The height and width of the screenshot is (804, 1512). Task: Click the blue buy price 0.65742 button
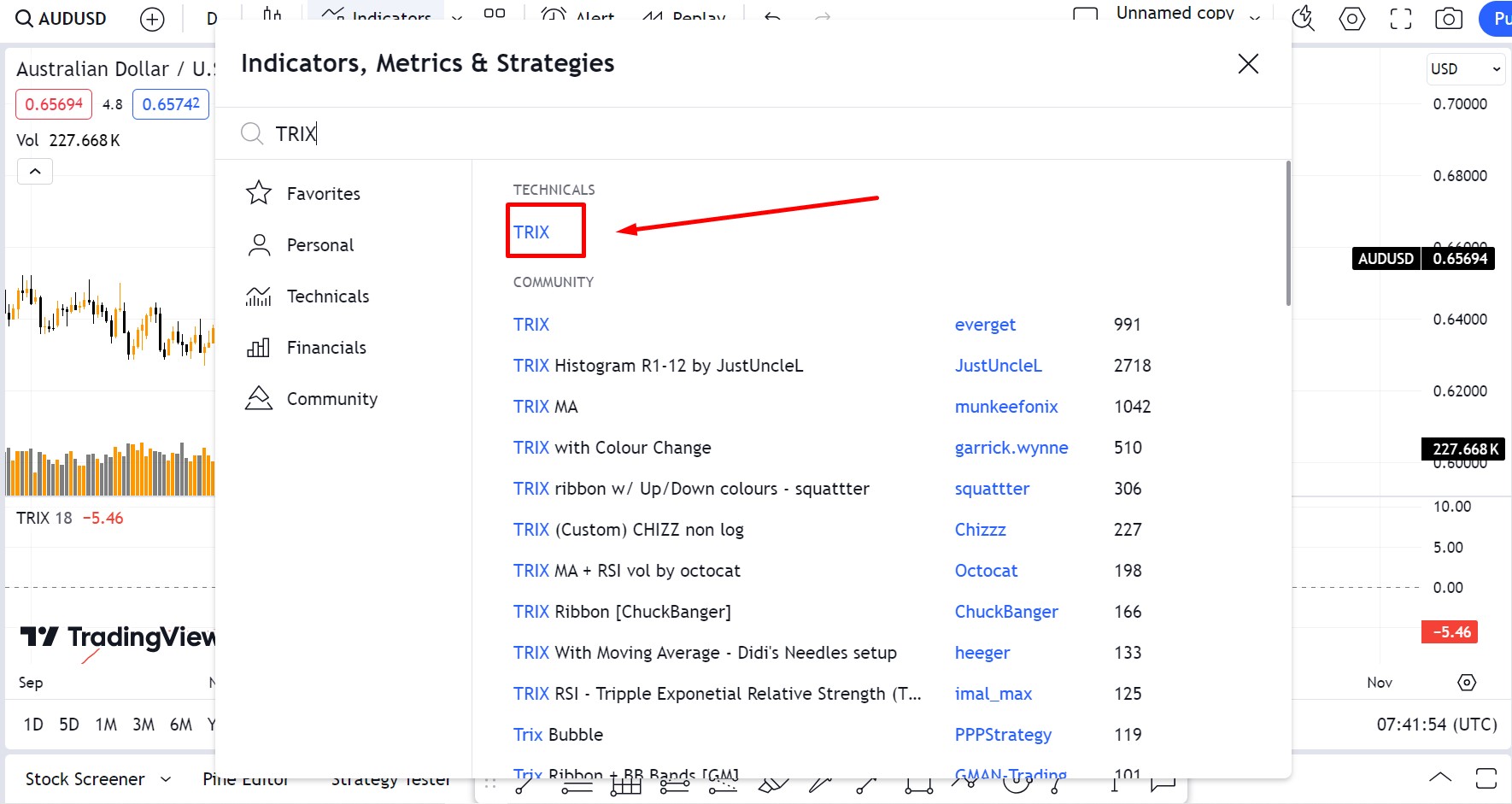tap(171, 104)
